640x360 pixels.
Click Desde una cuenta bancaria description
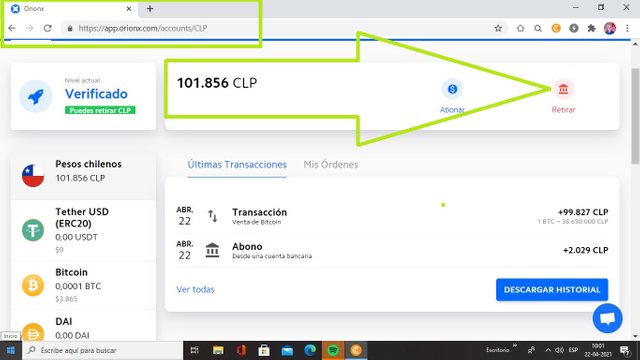coord(272,256)
